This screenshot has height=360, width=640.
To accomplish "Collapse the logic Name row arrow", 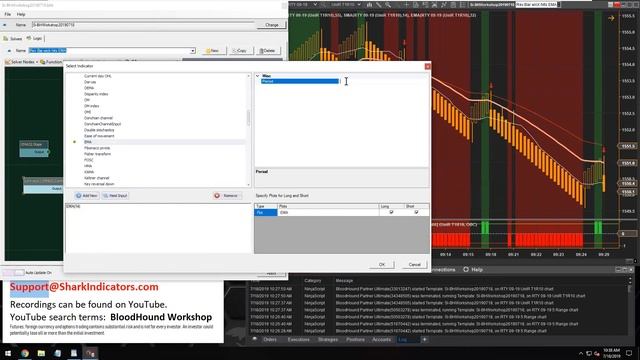I will pyautogui.click(x=9, y=51).
